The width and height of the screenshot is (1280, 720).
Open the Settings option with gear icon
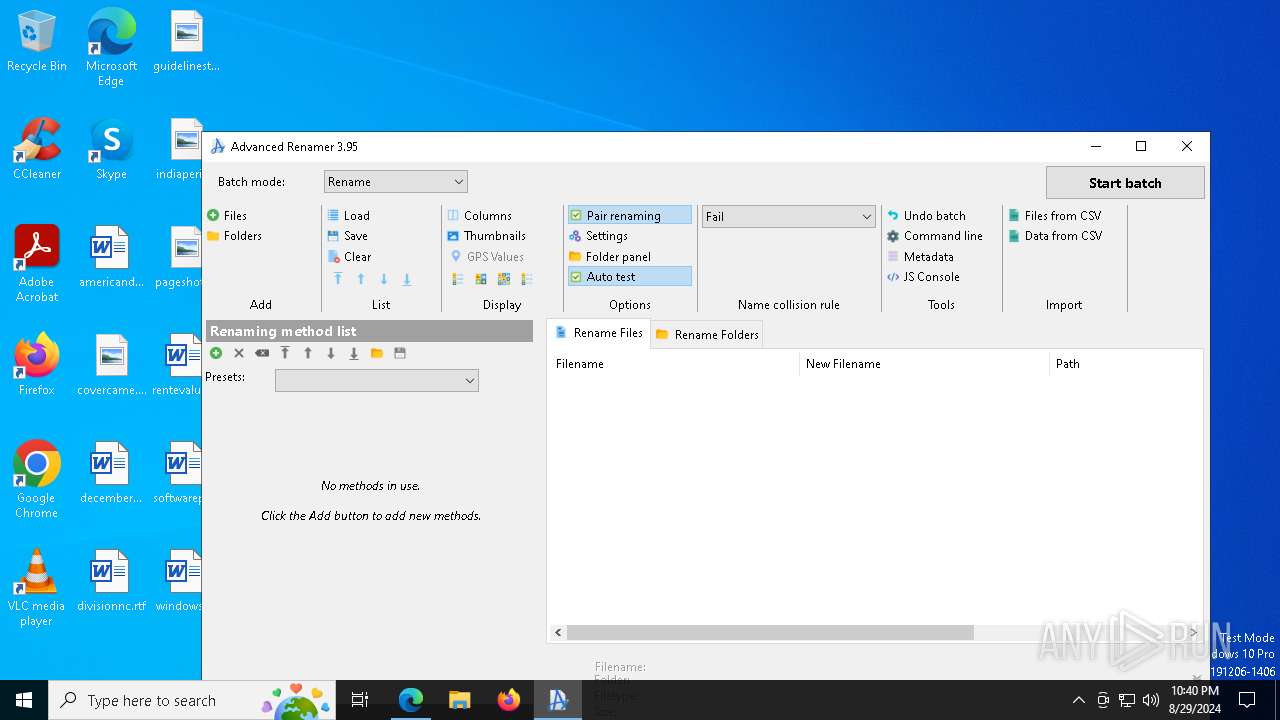point(598,236)
